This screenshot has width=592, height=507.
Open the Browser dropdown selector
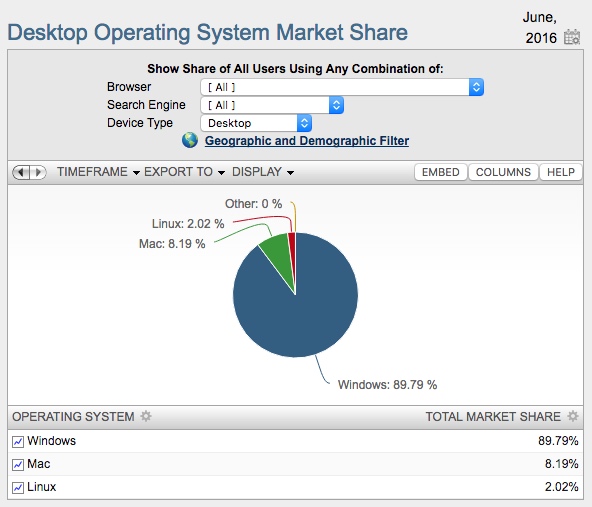[342, 87]
